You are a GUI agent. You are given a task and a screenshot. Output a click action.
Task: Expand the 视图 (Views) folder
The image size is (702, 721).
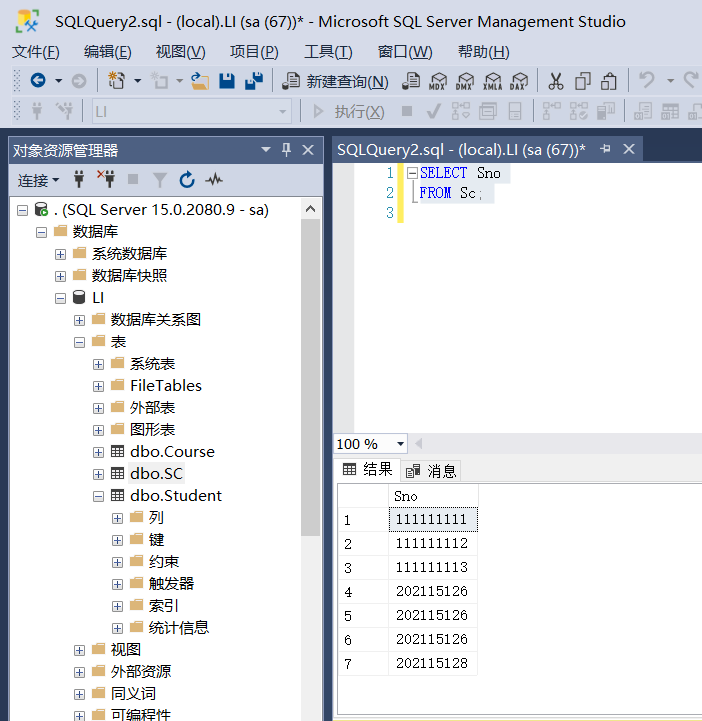coord(79,651)
